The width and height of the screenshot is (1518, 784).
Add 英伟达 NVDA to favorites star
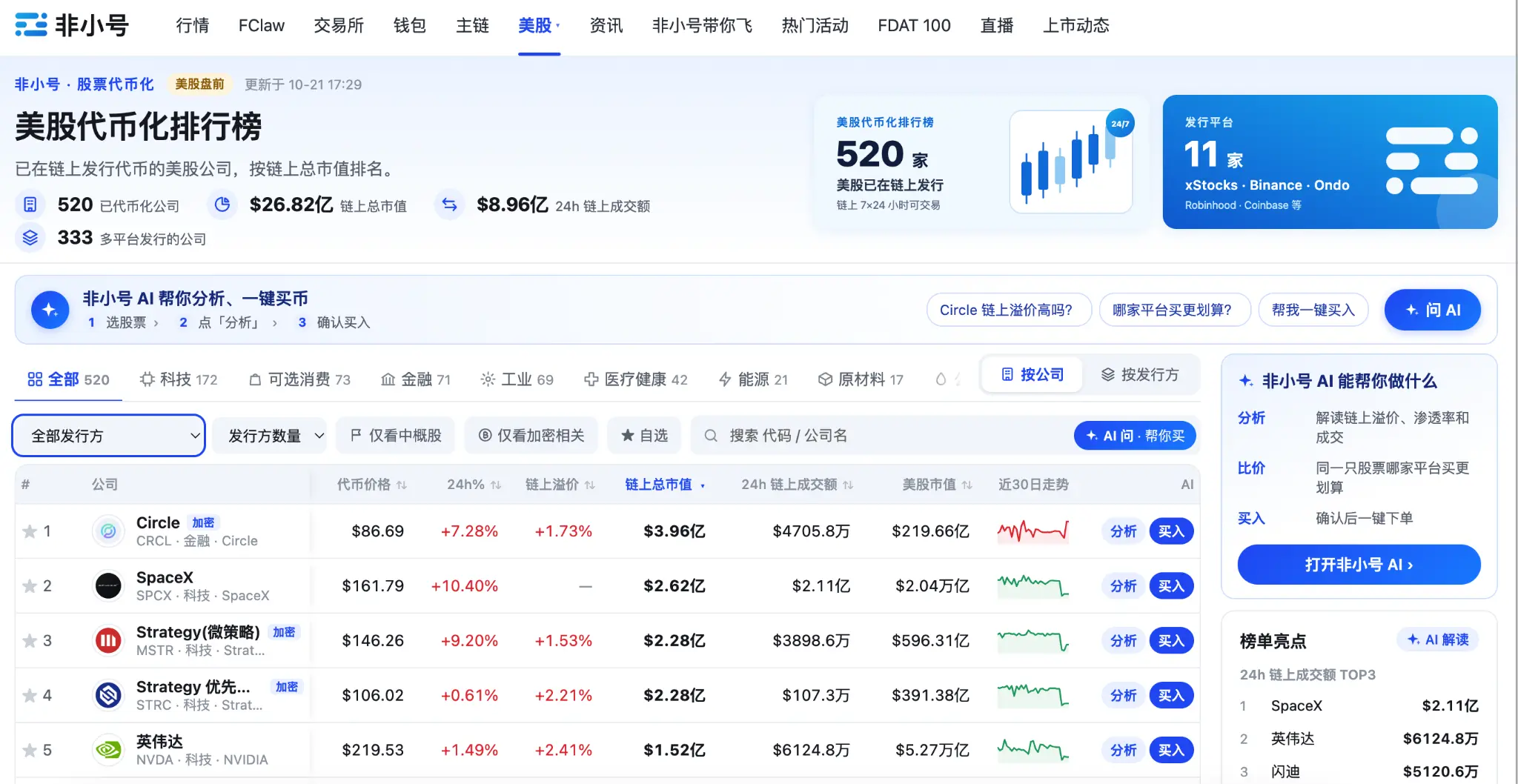pyautogui.click(x=30, y=751)
